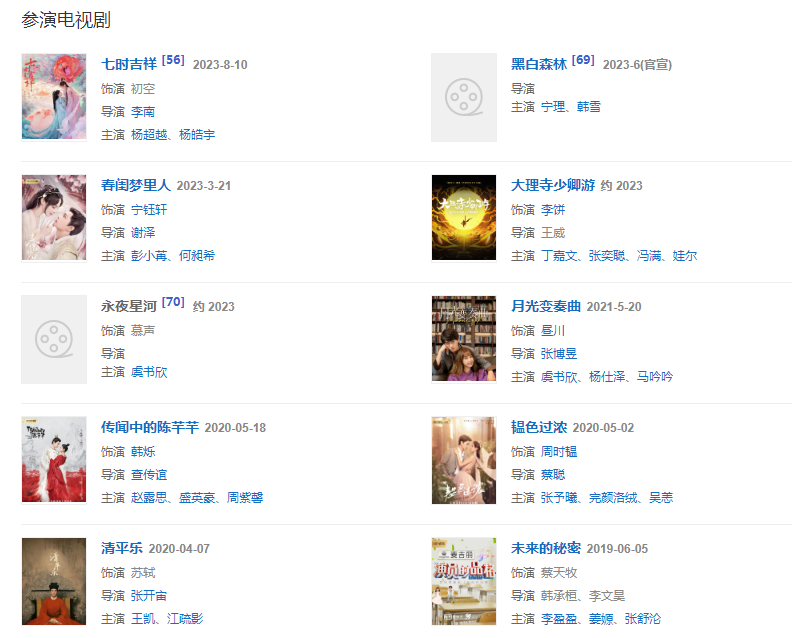Open the 月光变奏曲 poster thumbnail
This screenshot has width=792, height=638.
tap(464, 338)
